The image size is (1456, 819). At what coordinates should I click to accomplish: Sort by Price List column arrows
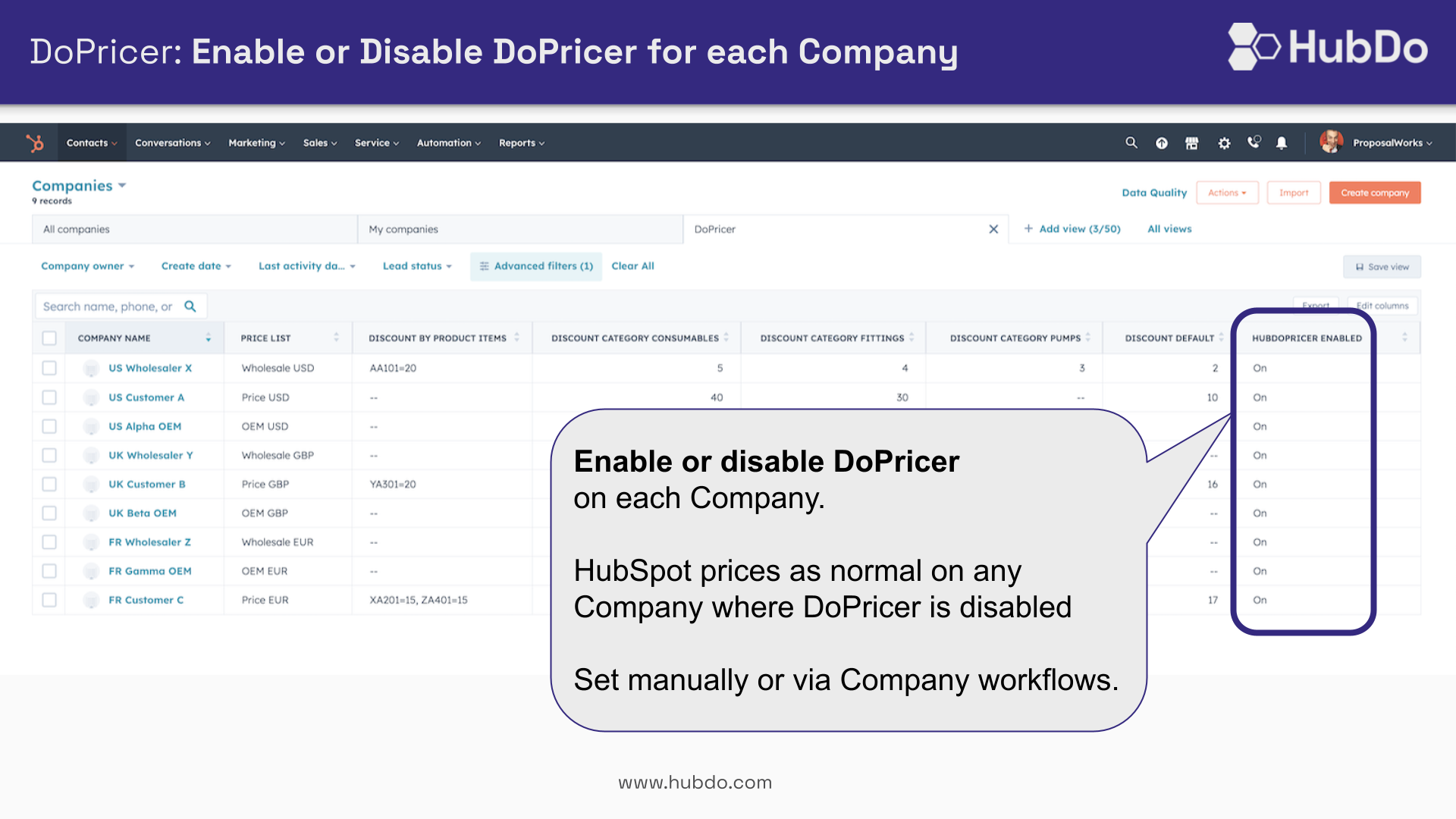(x=336, y=337)
